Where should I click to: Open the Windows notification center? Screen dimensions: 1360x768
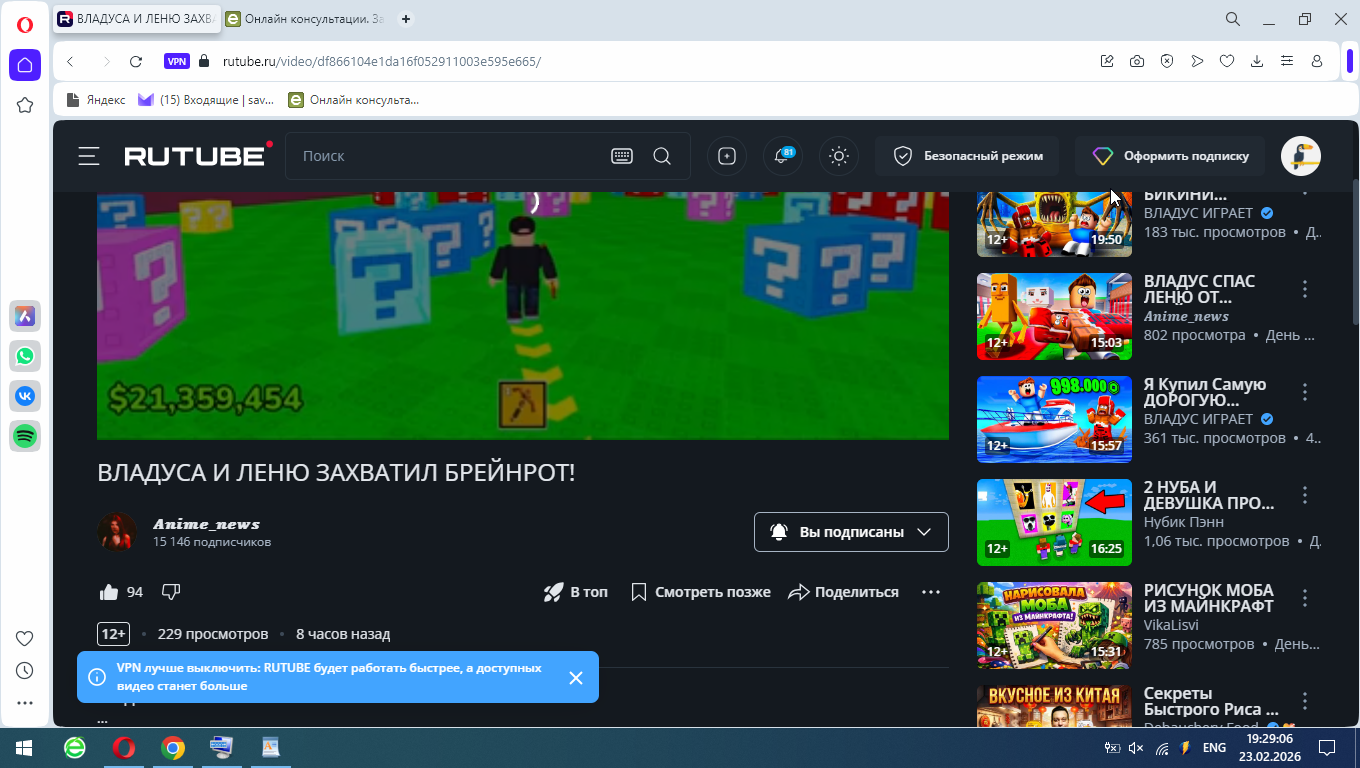(x=1327, y=748)
